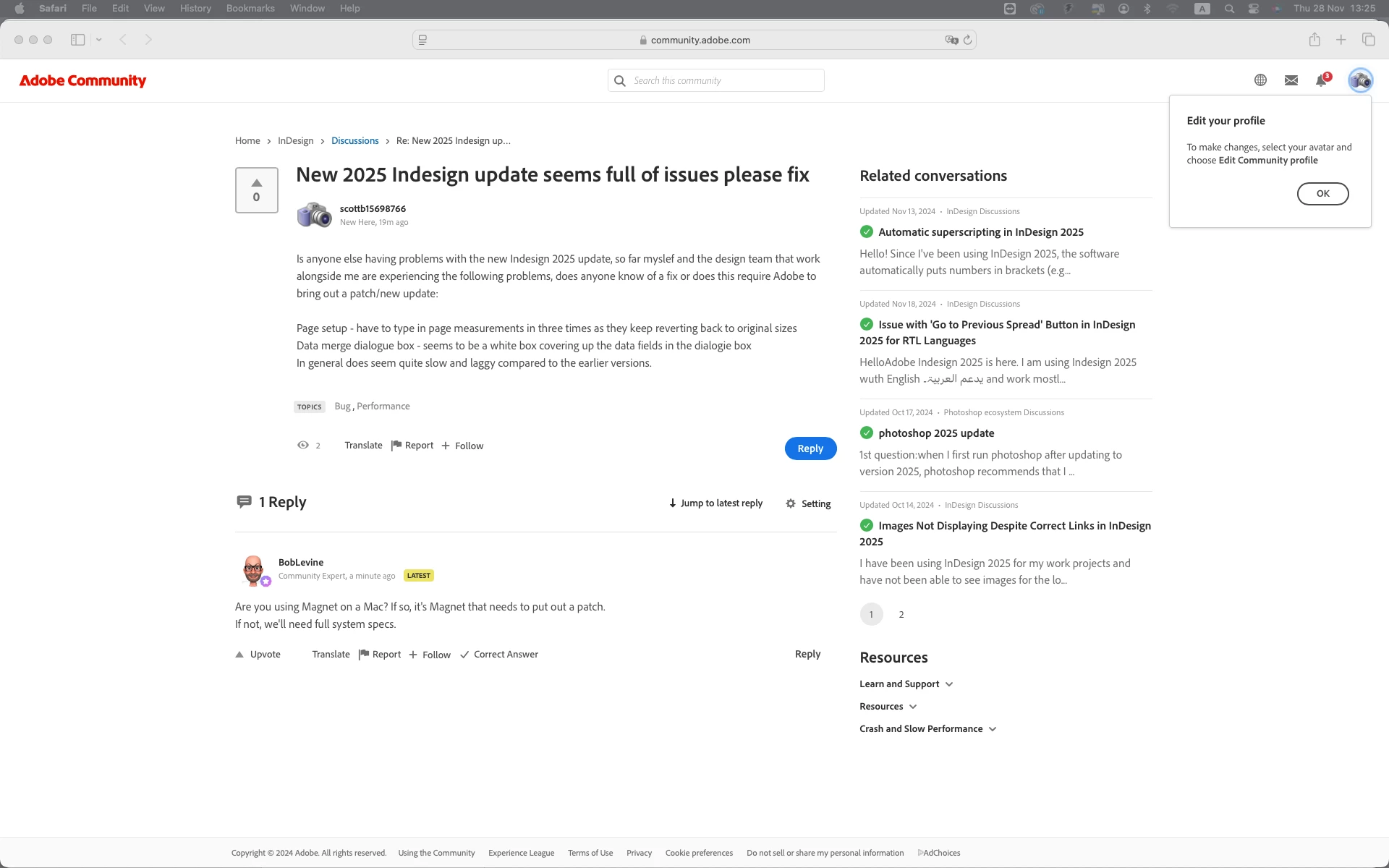Open the messages envelope icon
Screen dimensions: 1389x868
1291,80
